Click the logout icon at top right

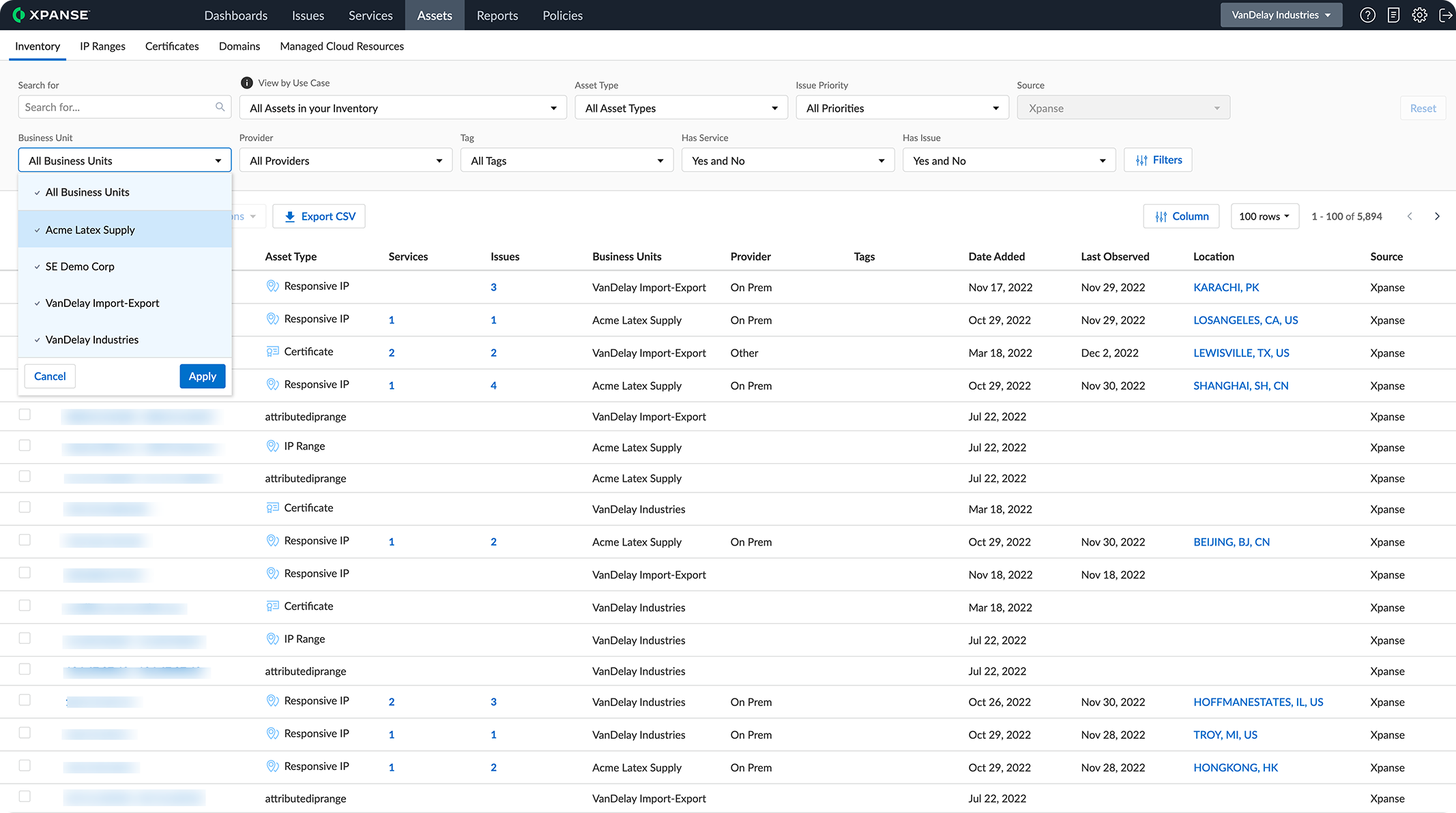click(x=1445, y=15)
